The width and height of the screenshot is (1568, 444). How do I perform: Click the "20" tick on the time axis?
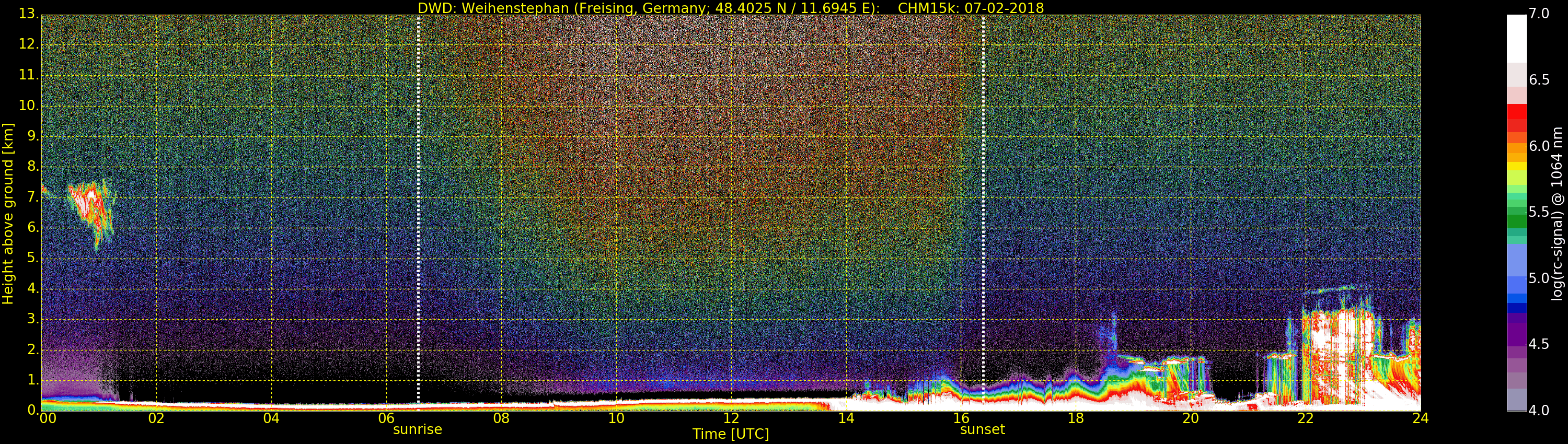1191,418
